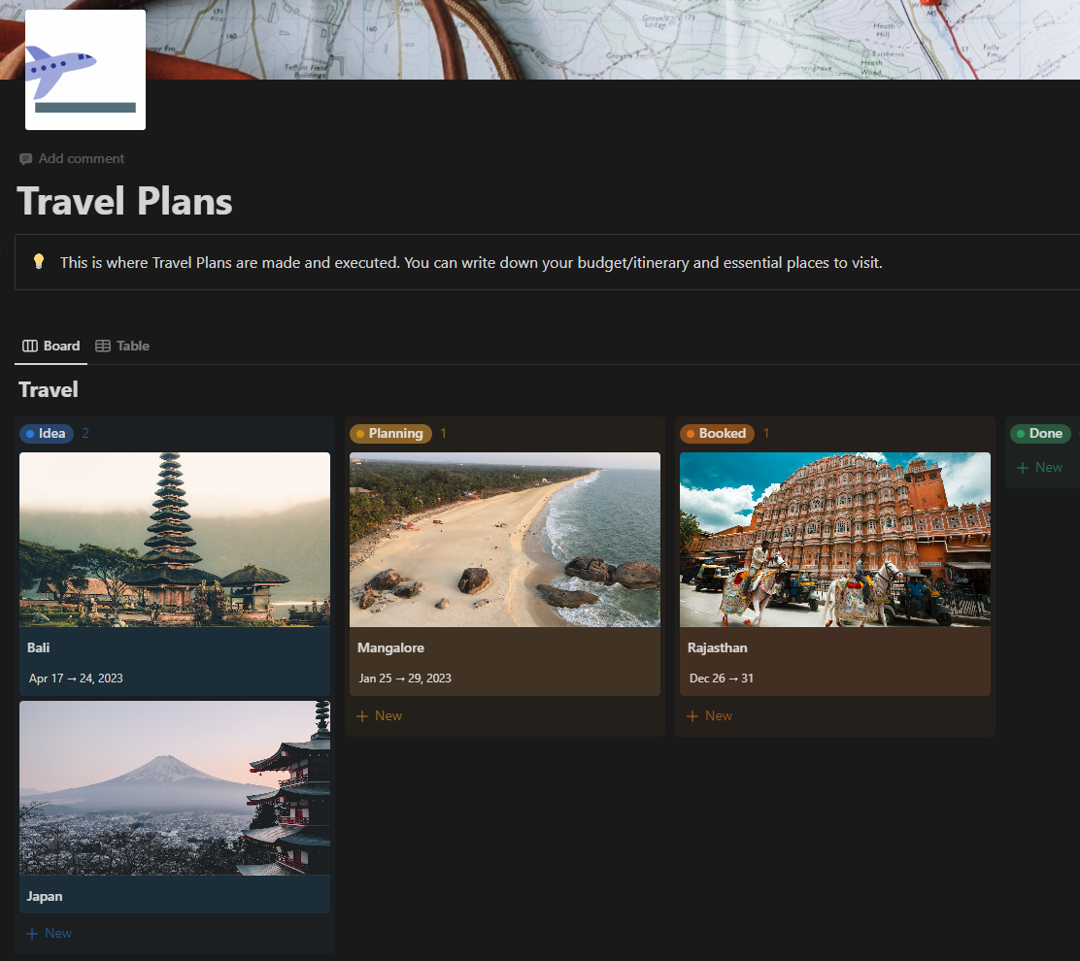The image size is (1080, 961).
Task: Click the Jan 25 → 29, 2023 date
Action: (x=405, y=679)
